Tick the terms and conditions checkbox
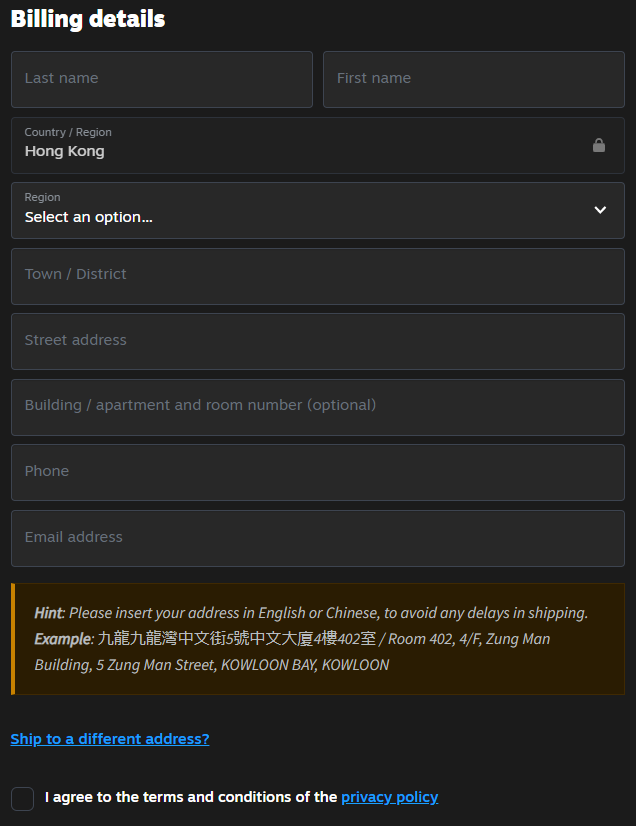 pos(23,798)
